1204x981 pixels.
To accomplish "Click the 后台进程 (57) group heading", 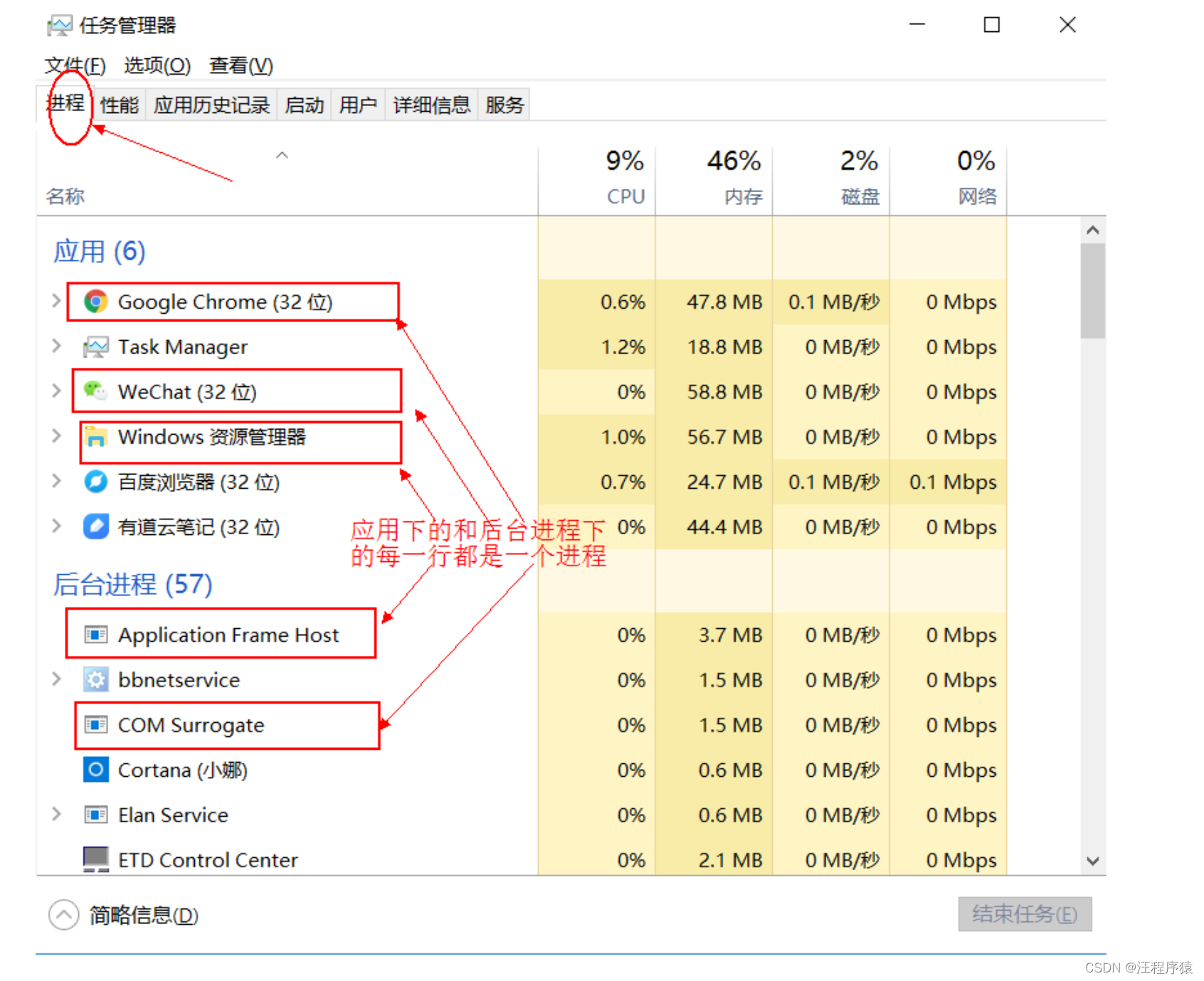I will 133,584.
